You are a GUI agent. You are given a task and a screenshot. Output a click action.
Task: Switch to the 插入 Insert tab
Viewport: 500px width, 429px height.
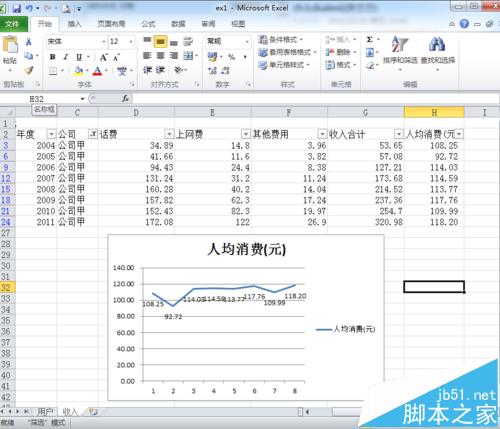click(74, 24)
